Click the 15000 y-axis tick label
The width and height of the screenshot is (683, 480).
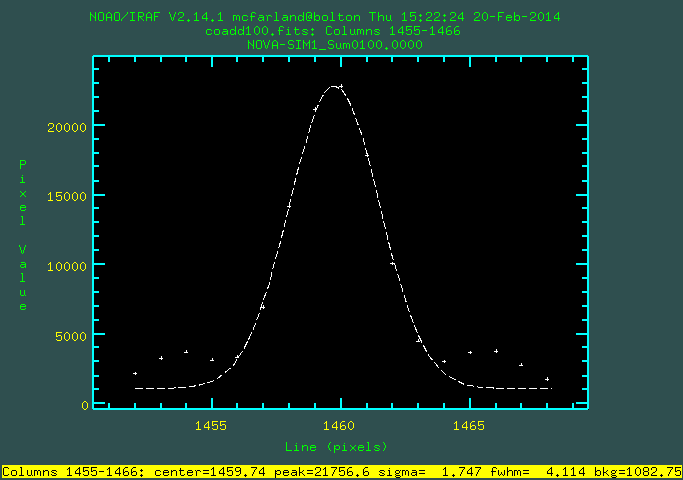click(x=68, y=196)
